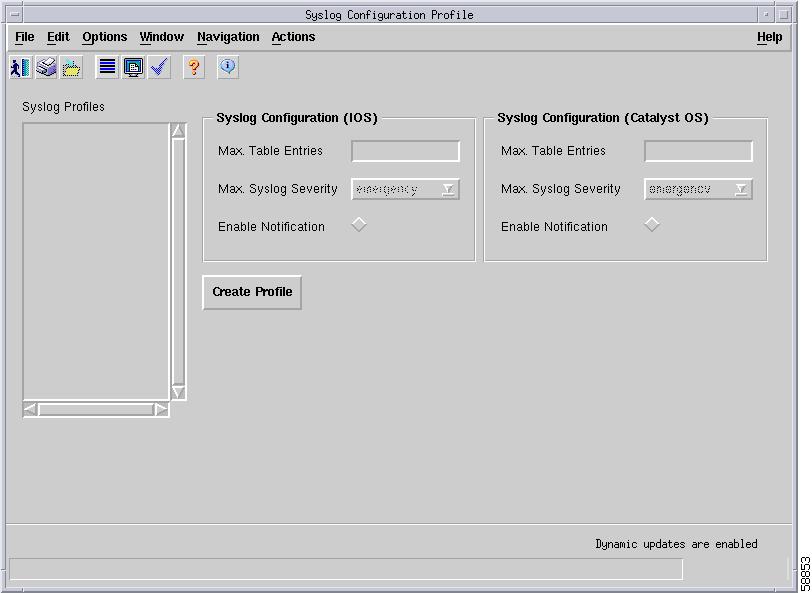Click the exit (running man) toolbar icon
Screen dimensions: 812x593
click(x=21, y=67)
